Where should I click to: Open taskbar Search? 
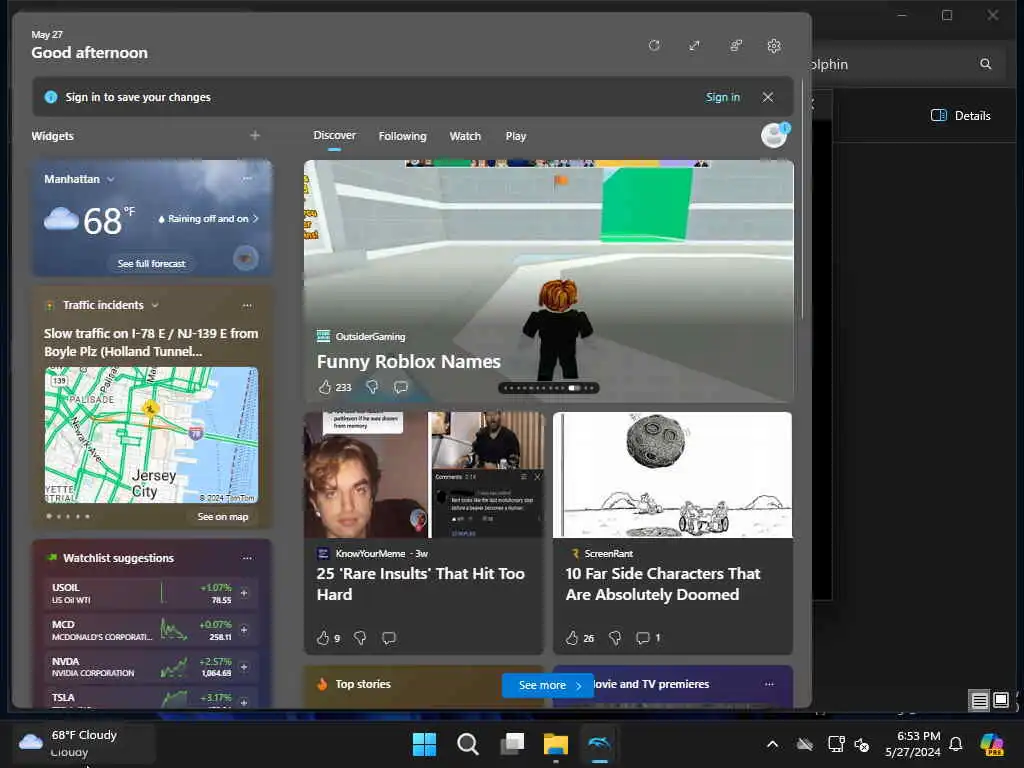(x=468, y=744)
